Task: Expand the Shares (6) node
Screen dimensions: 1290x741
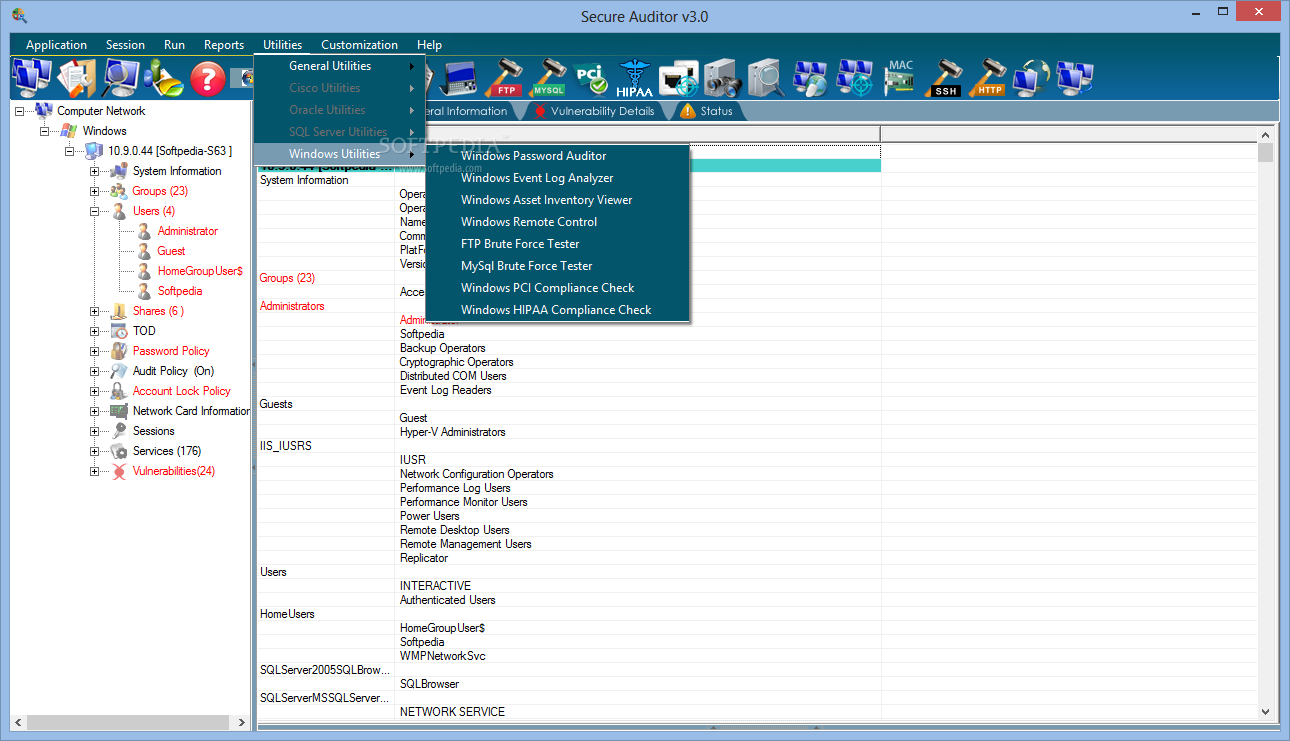Action: tap(95, 311)
